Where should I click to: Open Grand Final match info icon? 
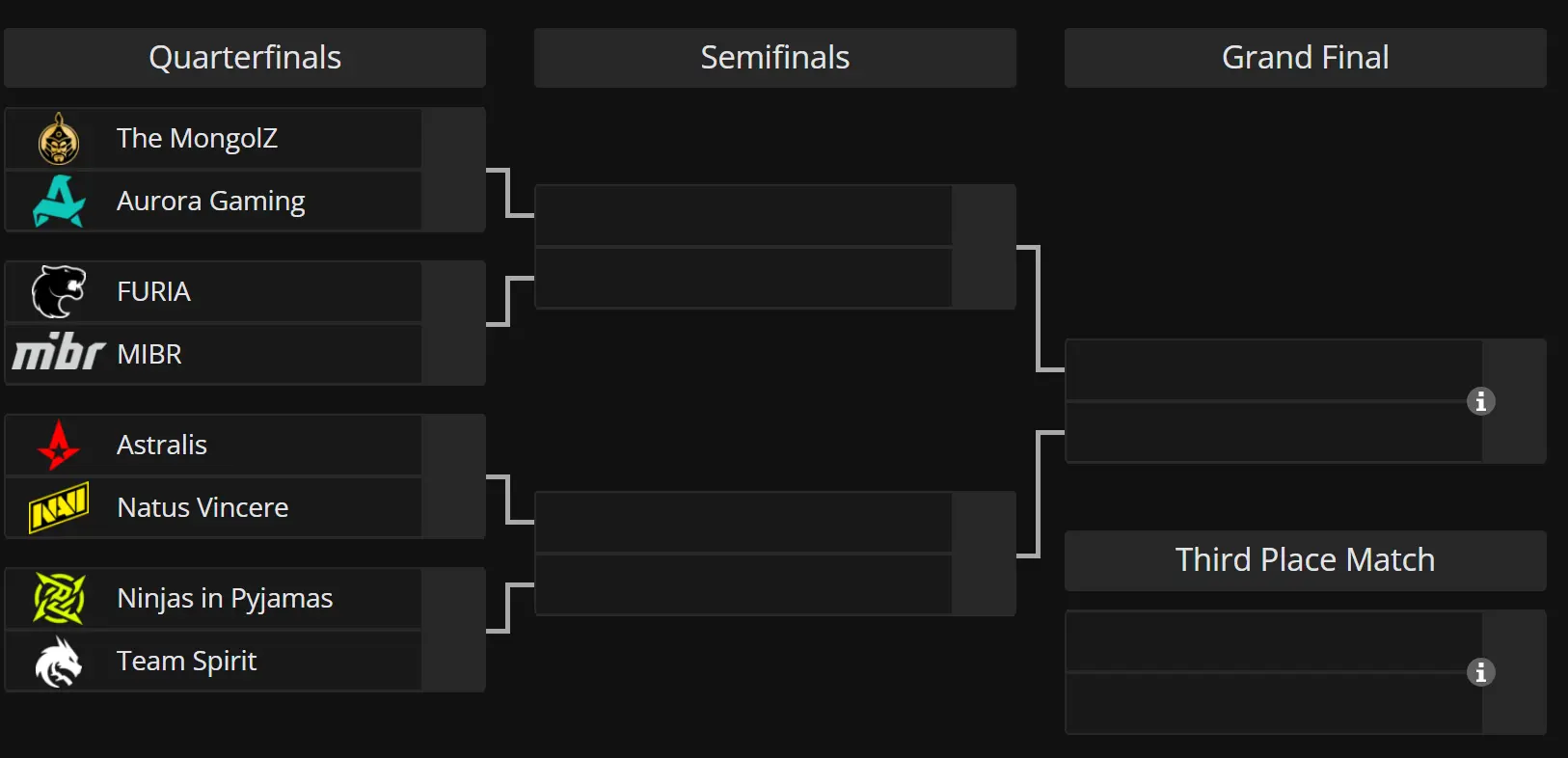1481,401
